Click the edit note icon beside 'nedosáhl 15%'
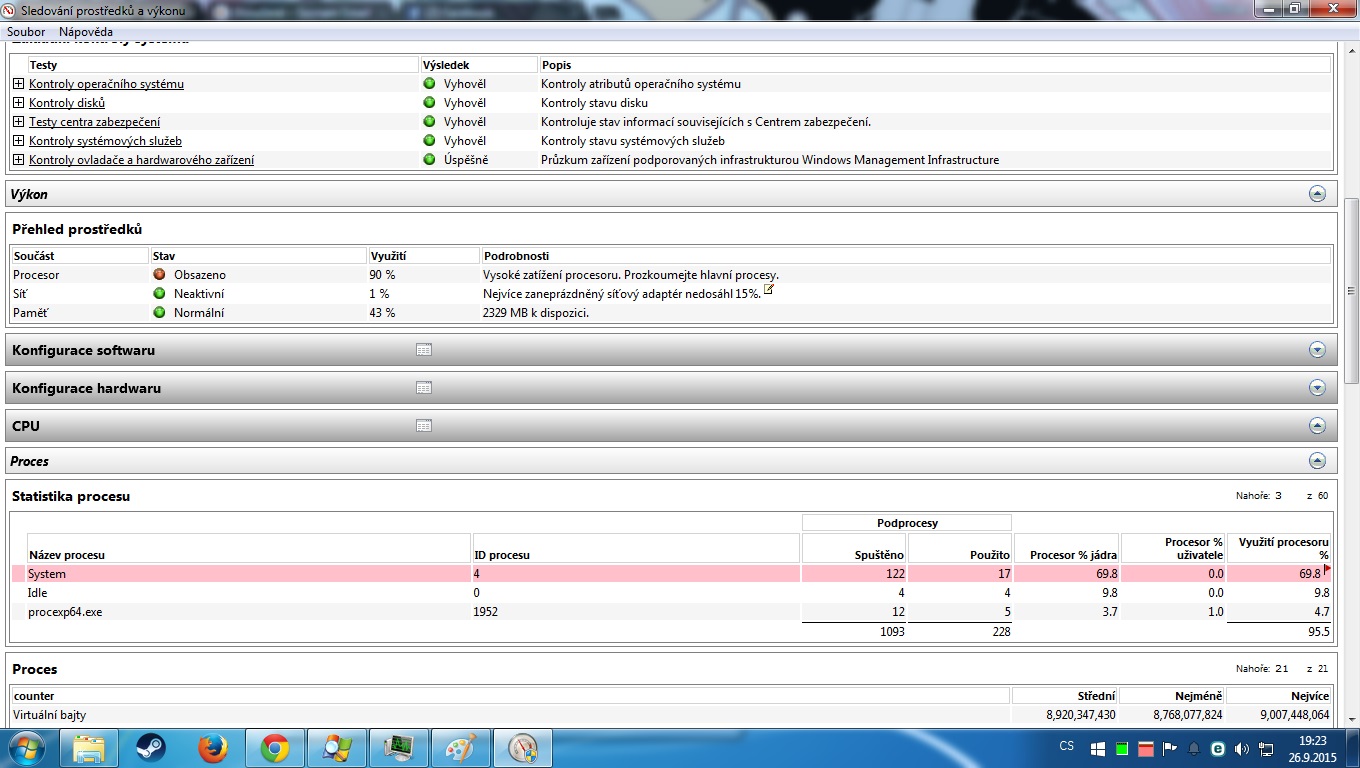The width and height of the screenshot is (1360, 768). tap(769, 290)
